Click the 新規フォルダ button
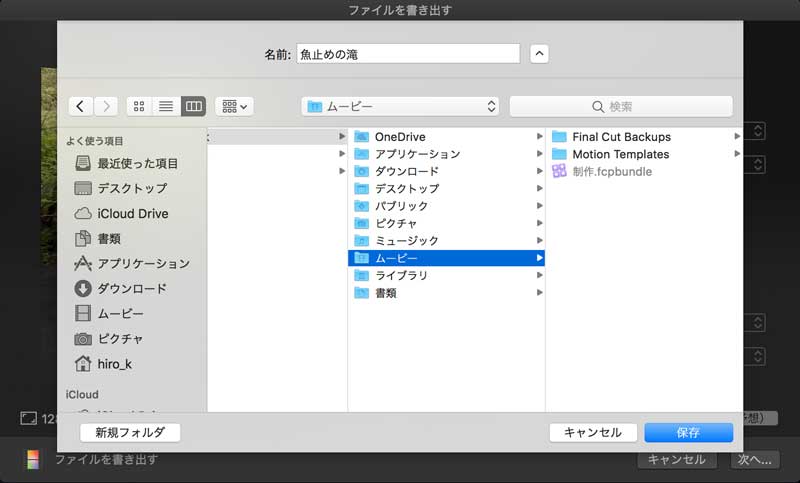The width and height of the screenshot is (800, 483). click(x=130, y=432)
